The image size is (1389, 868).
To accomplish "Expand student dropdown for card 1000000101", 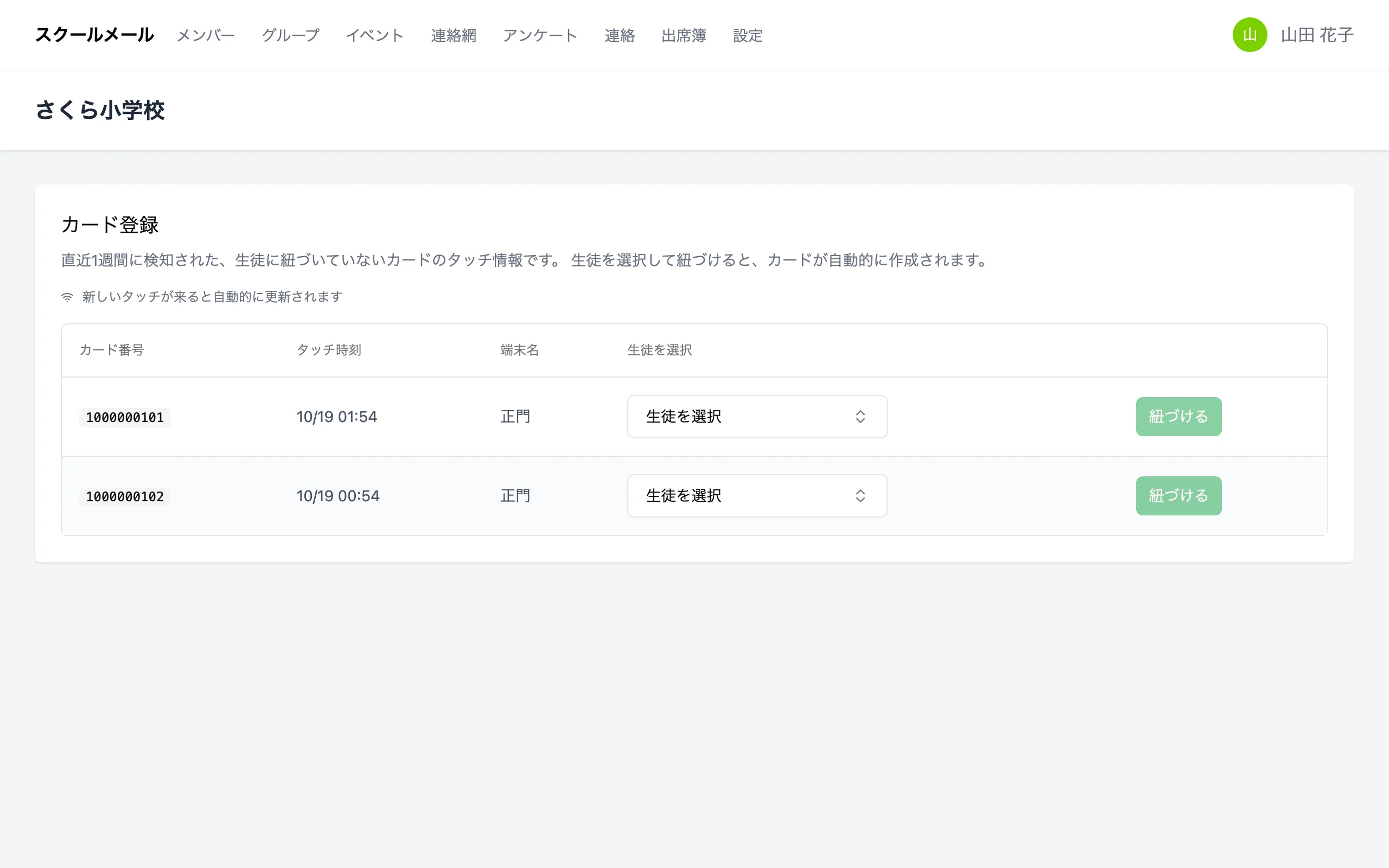I will (757, 416).
